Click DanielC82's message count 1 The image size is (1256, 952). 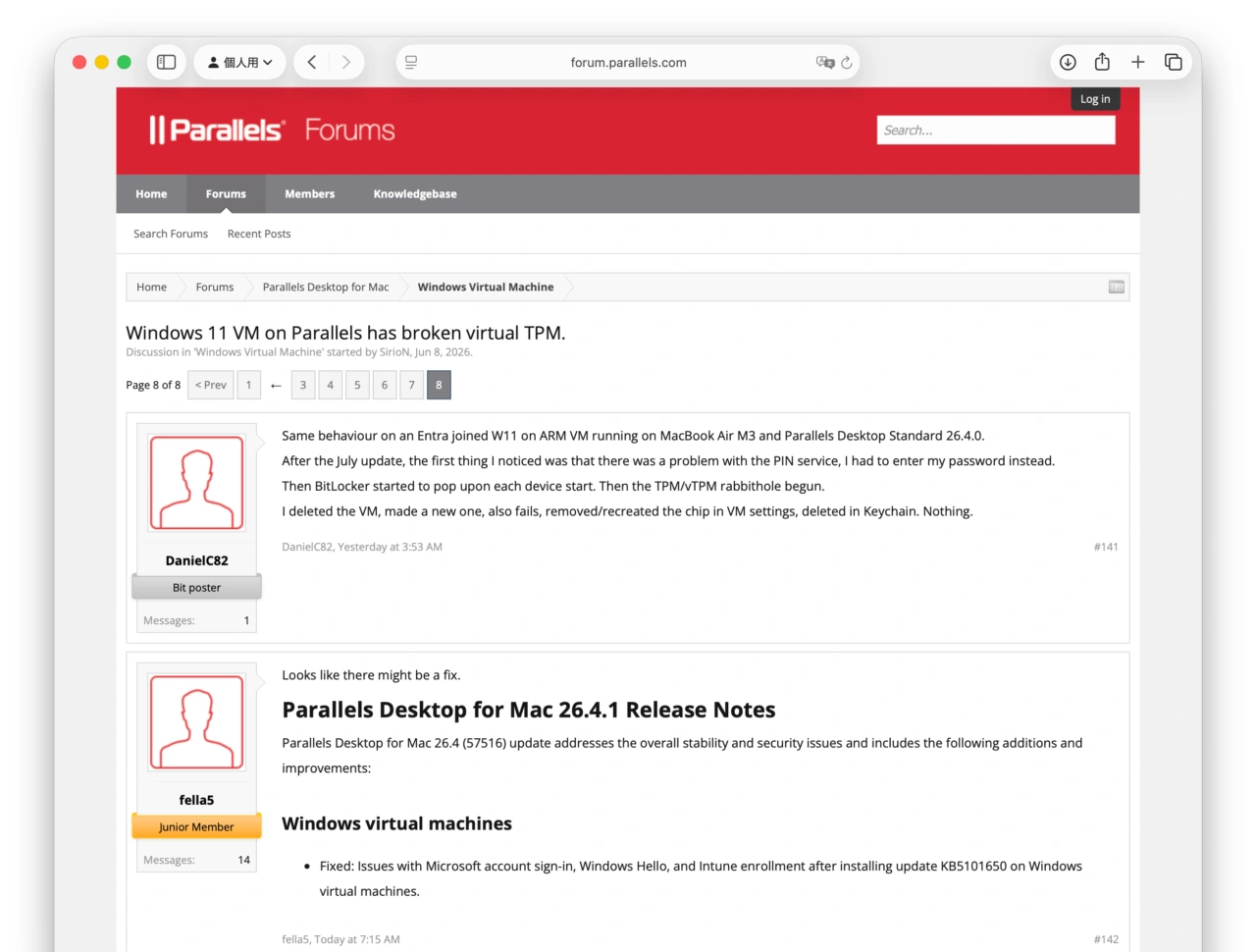(x=246, y=620)
